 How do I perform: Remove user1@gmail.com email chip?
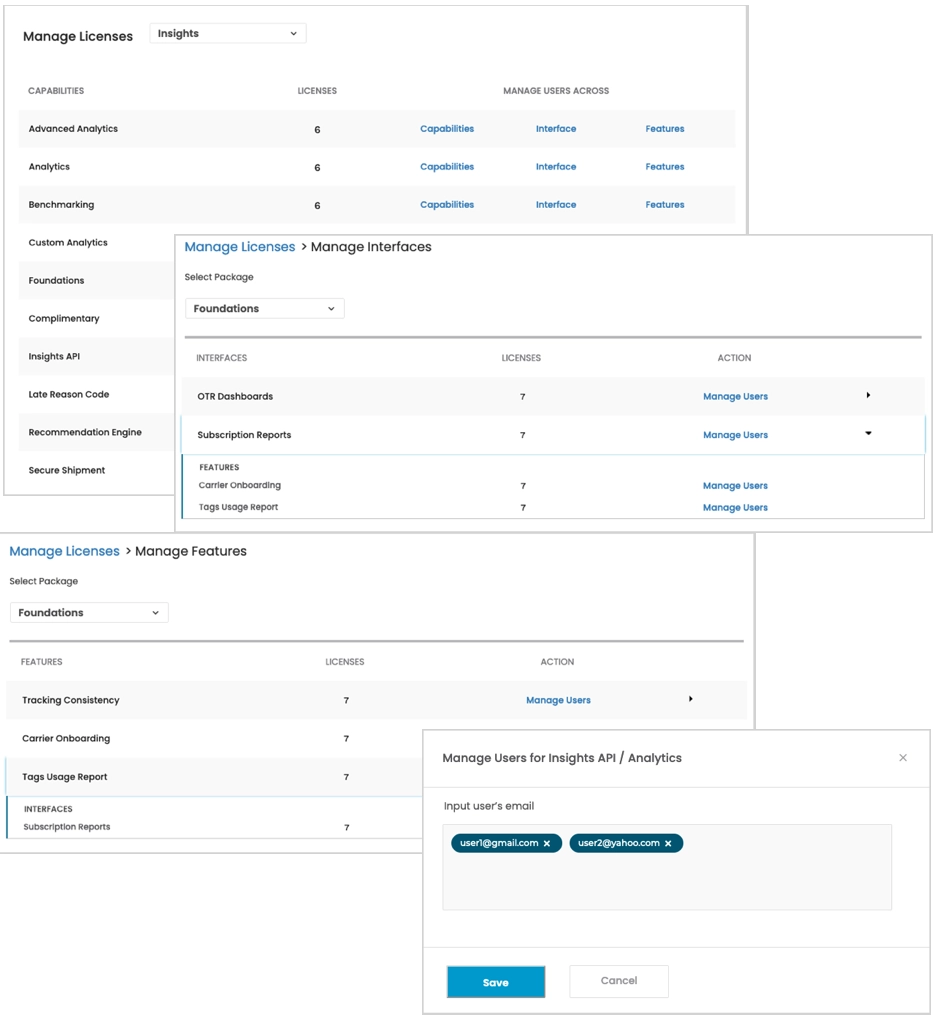pyautogui.click(x=547, y=844)
